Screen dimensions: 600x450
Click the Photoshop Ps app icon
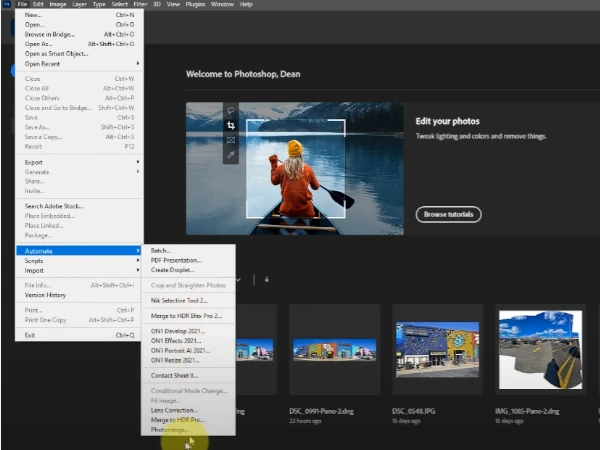point(7,4)
